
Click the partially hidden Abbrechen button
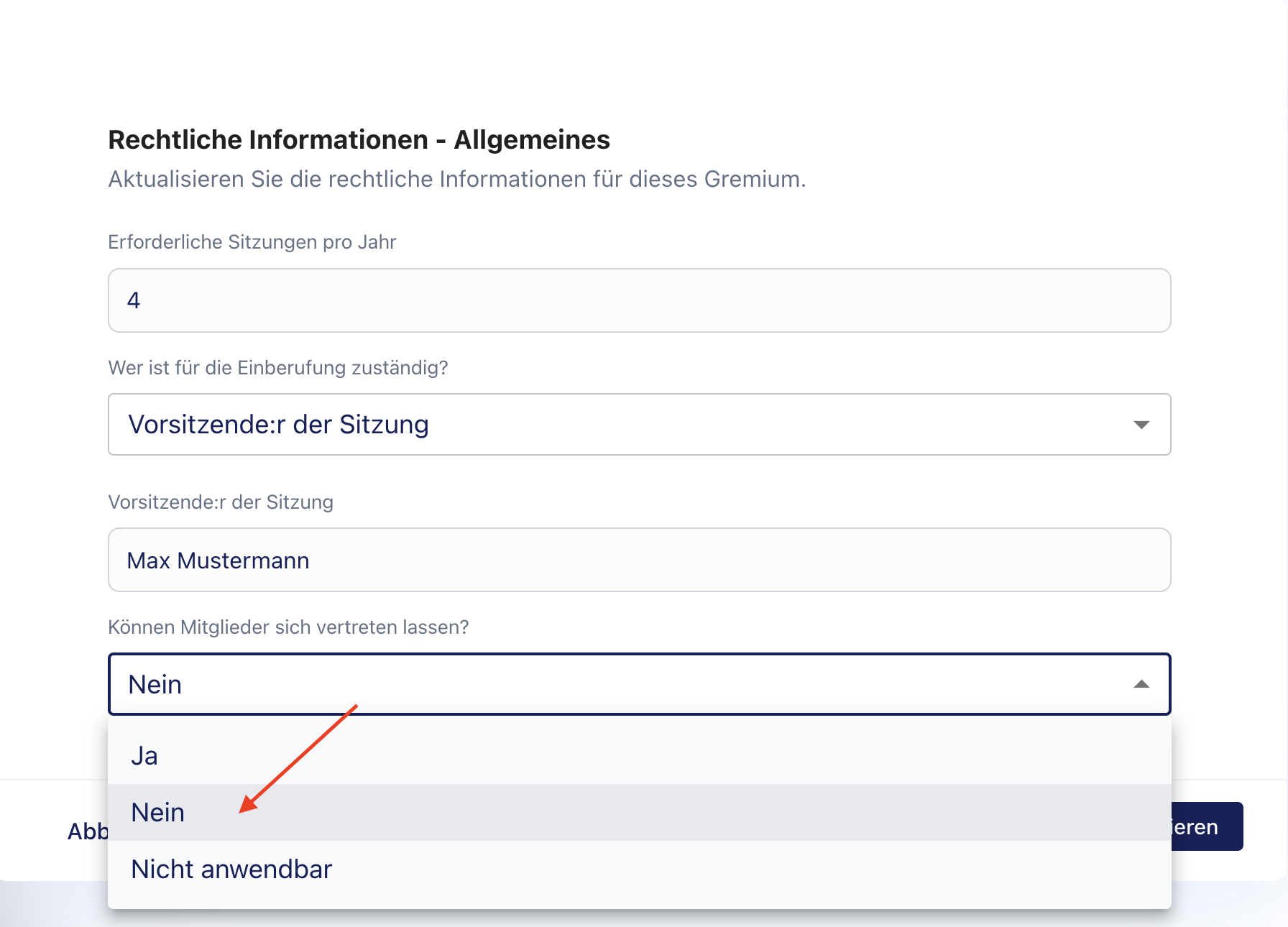click(87, 831)
